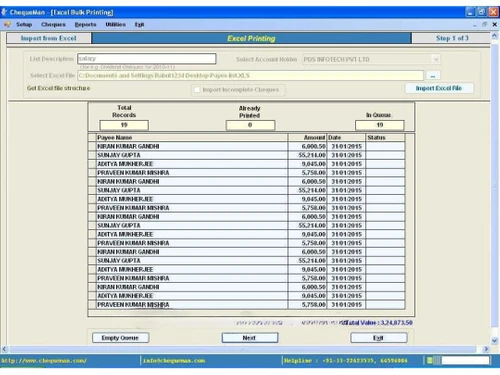Click the Helpline number in status bar
This screenshot has width=500, height=375.
click(x=346, y=361)
